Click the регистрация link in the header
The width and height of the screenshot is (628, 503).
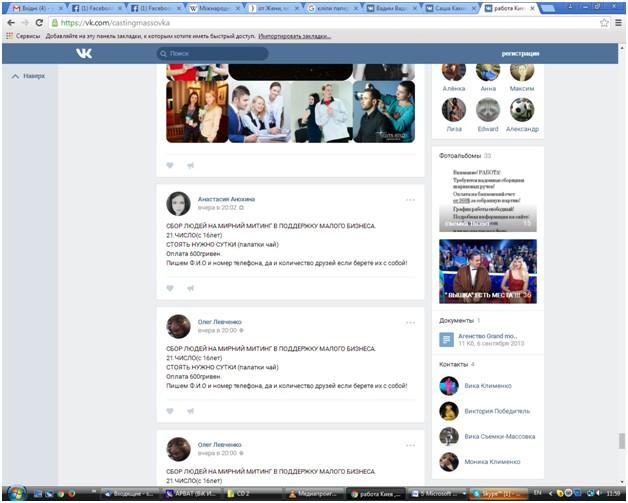pyautogui.click(x=520, y=54)
